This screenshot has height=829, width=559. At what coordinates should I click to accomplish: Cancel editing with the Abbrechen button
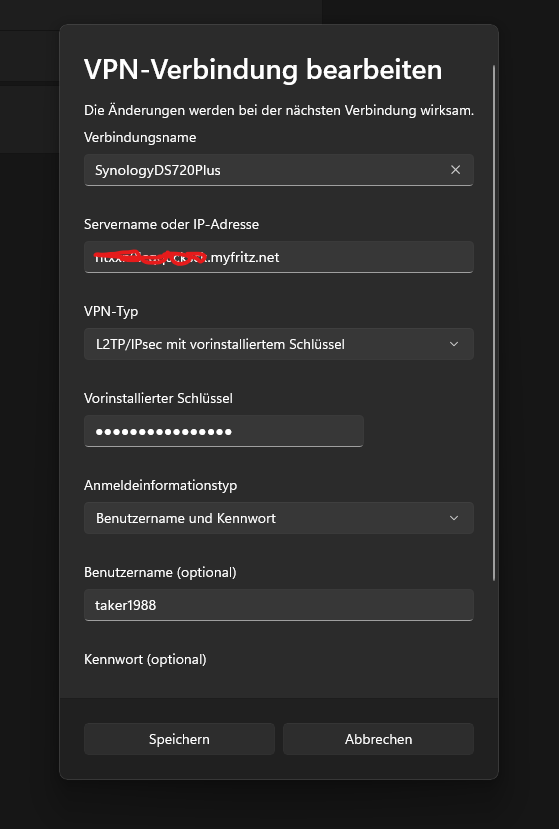click(379, 739)
